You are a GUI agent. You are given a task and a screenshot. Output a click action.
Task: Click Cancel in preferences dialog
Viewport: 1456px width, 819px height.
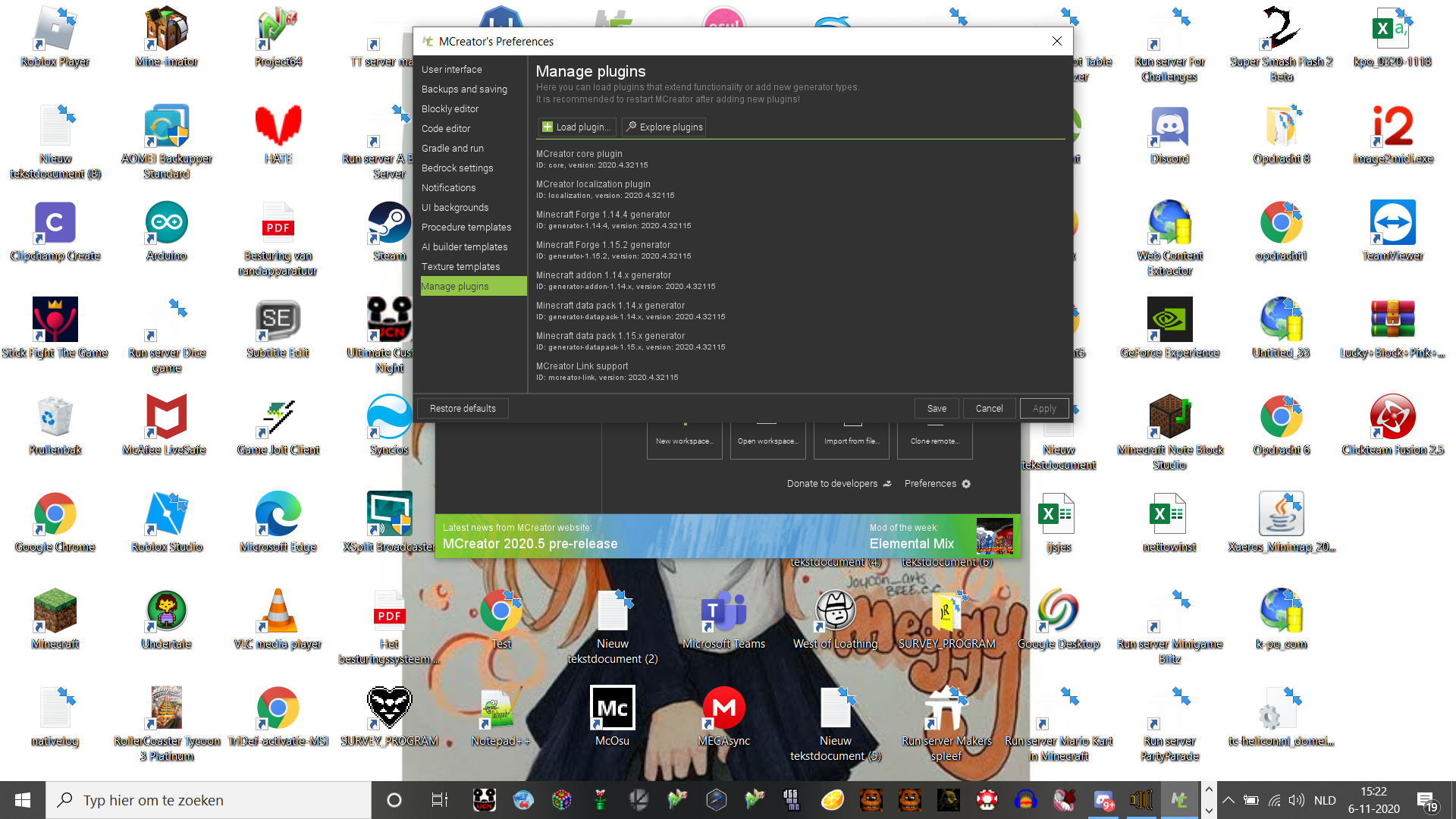tap(989, 408)
